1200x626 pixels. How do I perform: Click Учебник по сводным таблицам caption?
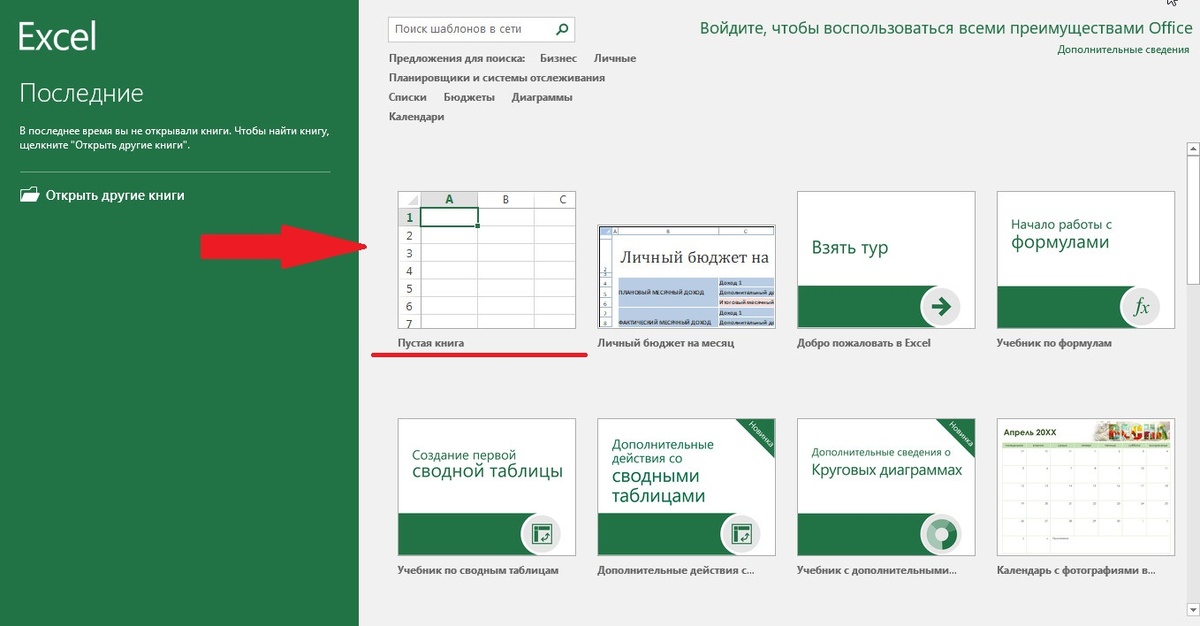[x=478, y=570]
